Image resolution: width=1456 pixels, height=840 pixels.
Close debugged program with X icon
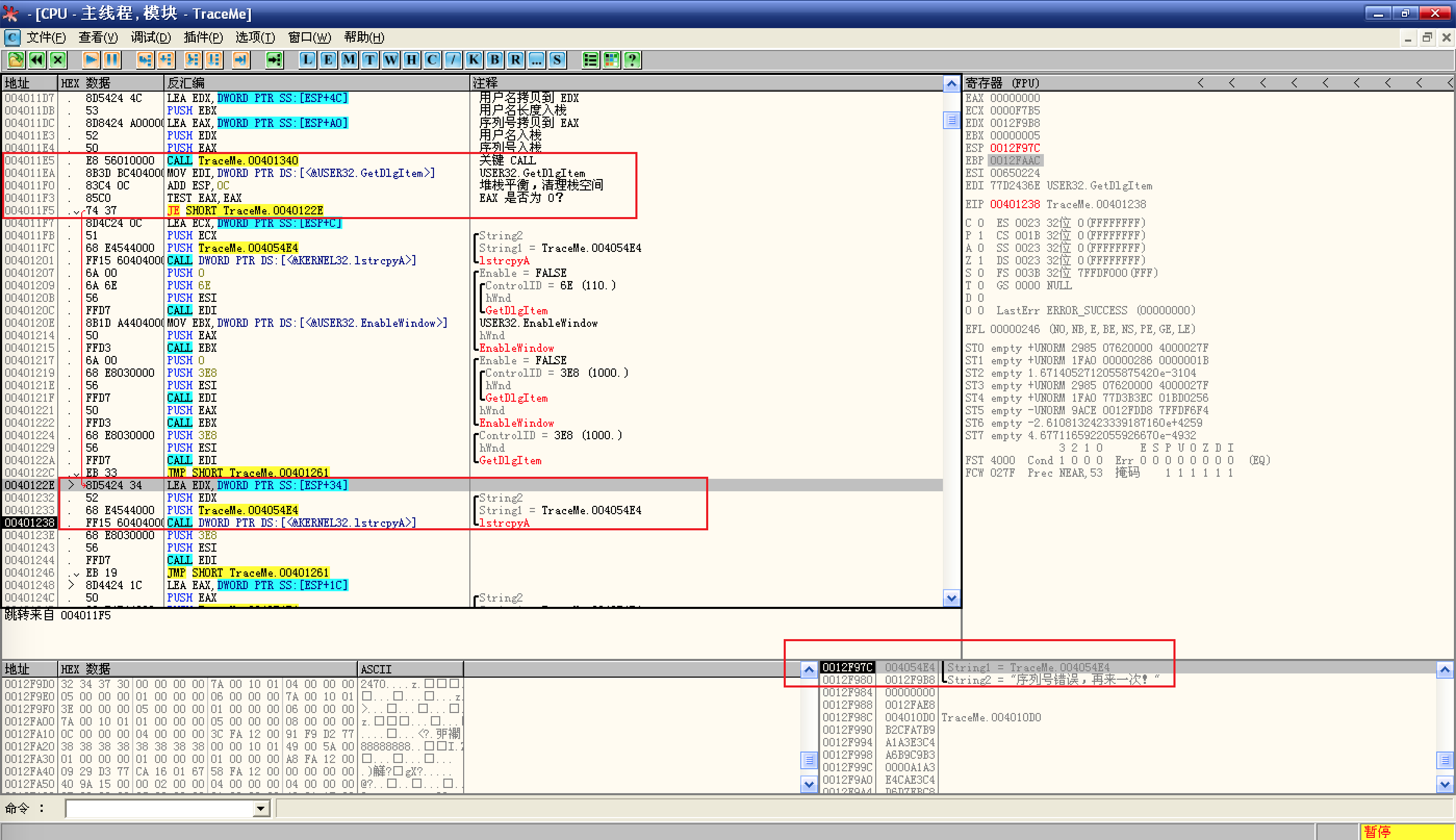coord(58,59)
